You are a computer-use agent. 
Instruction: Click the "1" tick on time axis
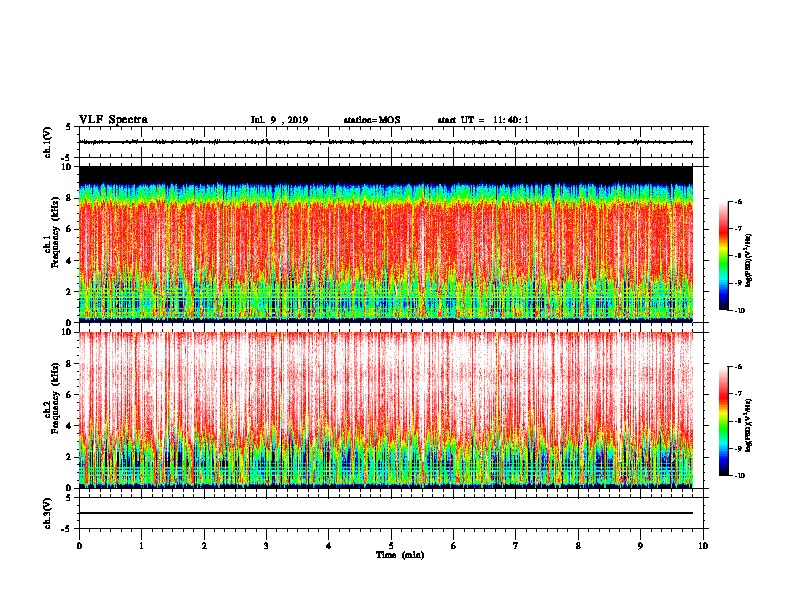tap(141, 546)
